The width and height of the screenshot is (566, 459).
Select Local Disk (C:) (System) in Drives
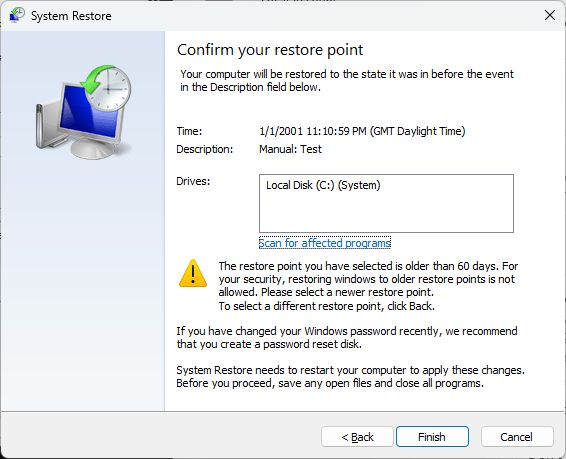[x=323, y=185]
